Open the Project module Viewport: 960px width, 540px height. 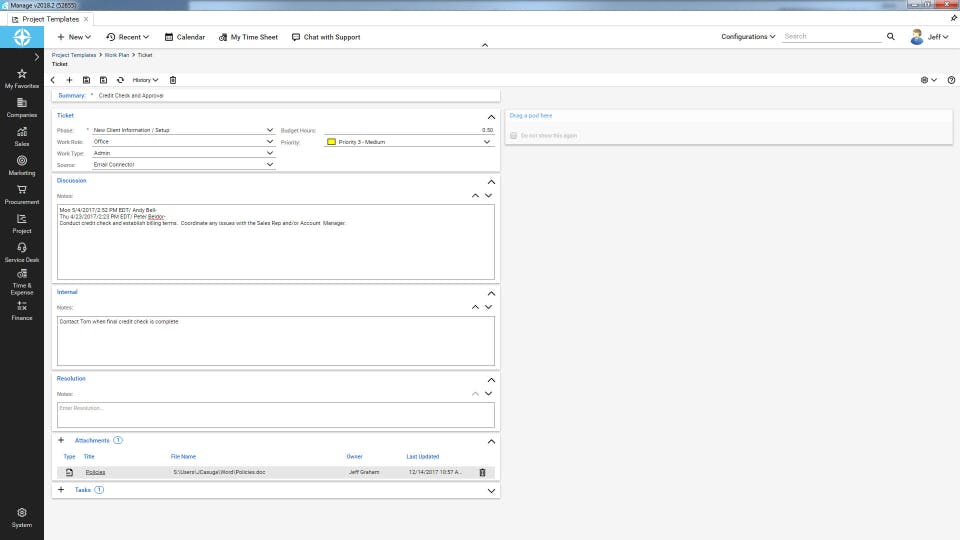click(x=21, y=223)
